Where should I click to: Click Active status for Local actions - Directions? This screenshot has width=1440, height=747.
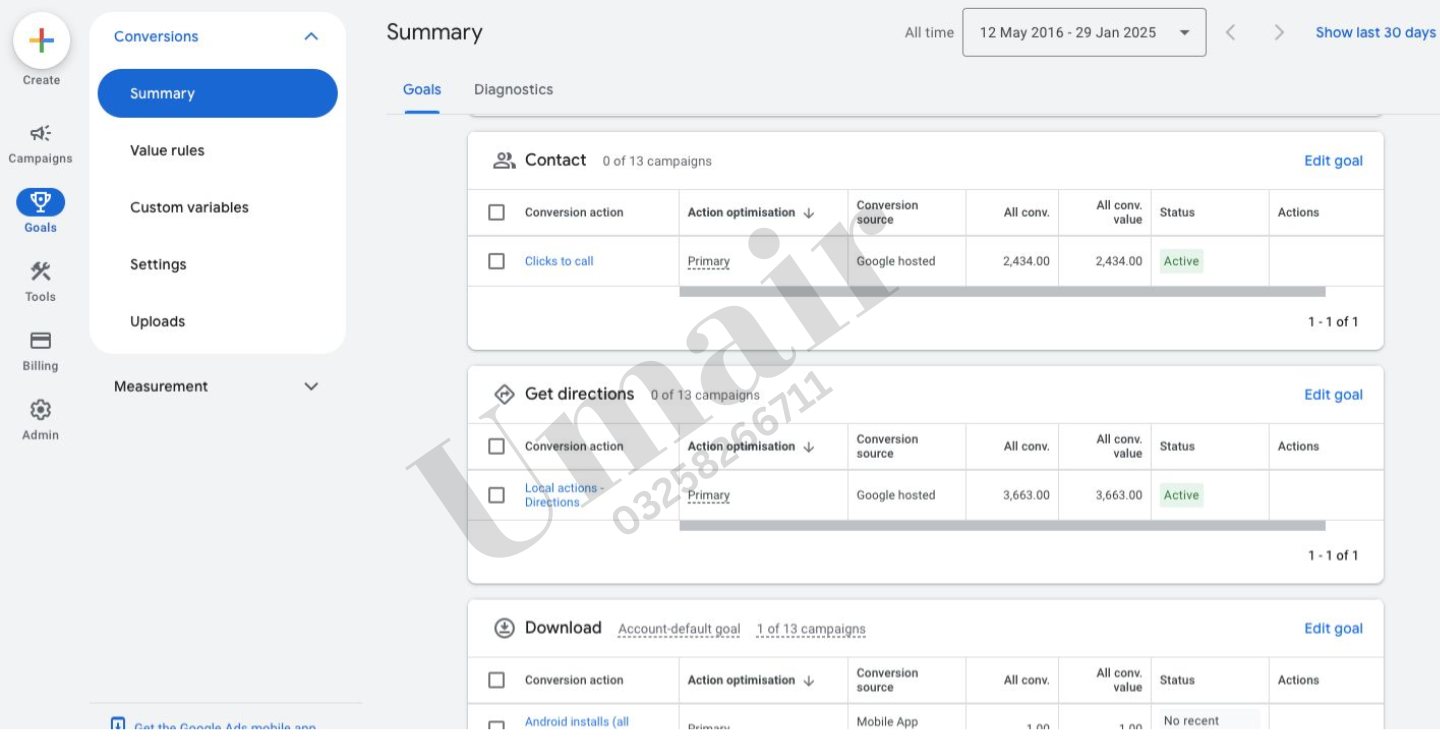1181,496
